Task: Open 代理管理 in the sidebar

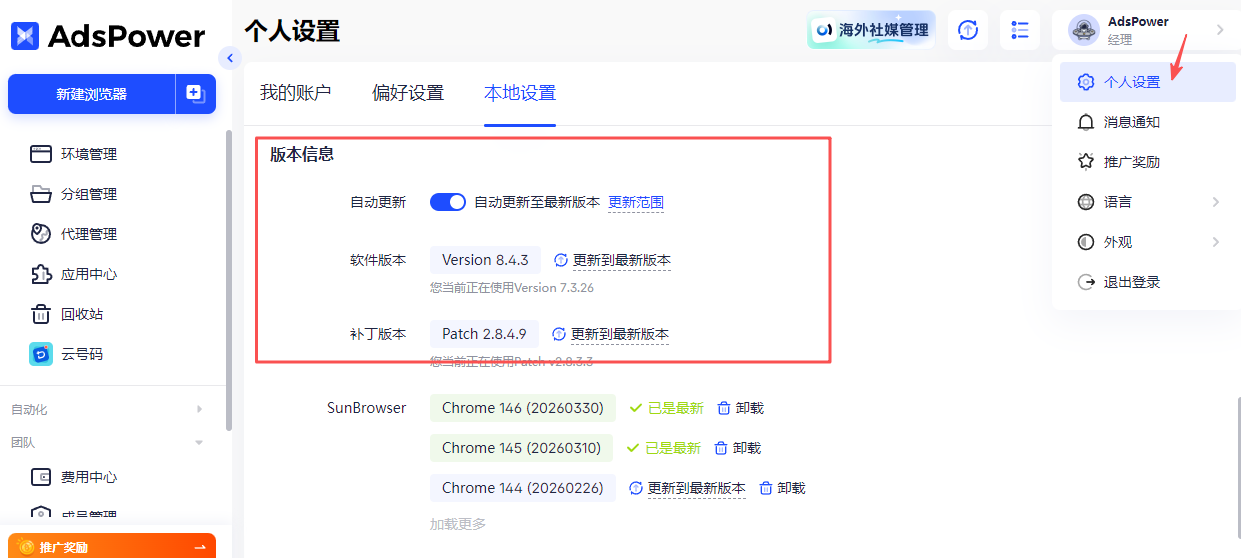Action: tap(89, 234)
